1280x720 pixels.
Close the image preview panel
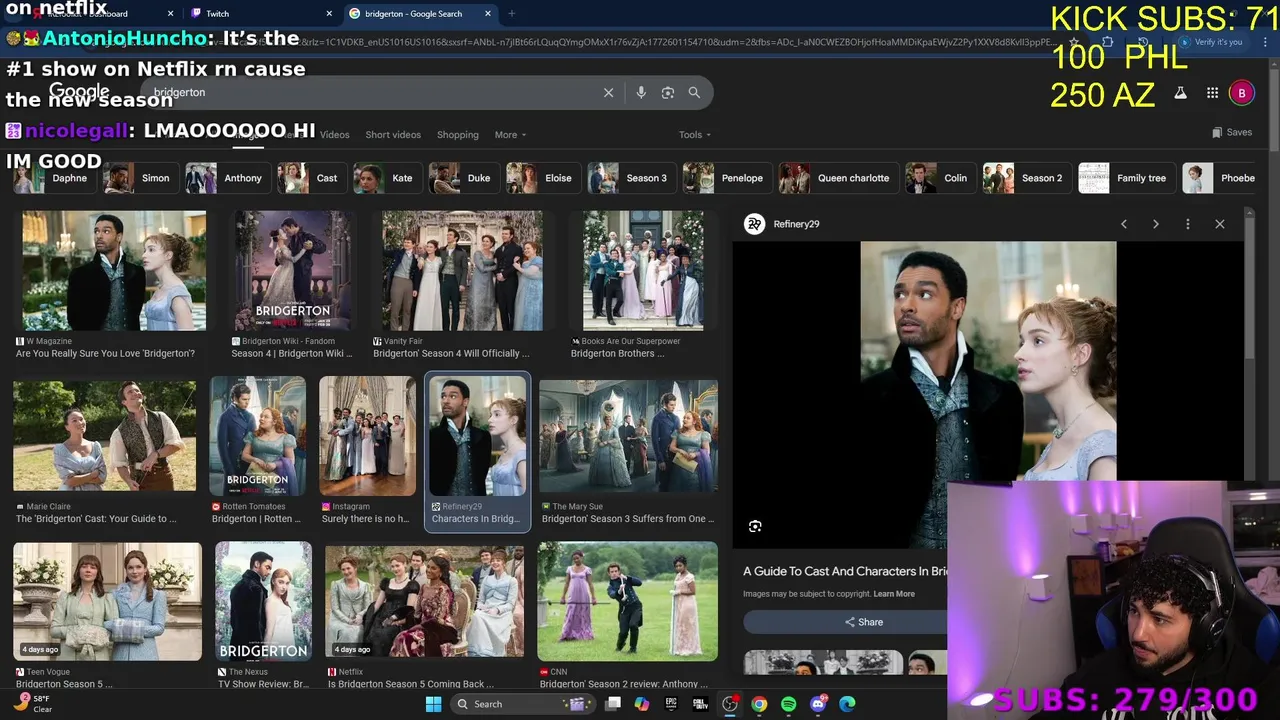click(1220, 224)
